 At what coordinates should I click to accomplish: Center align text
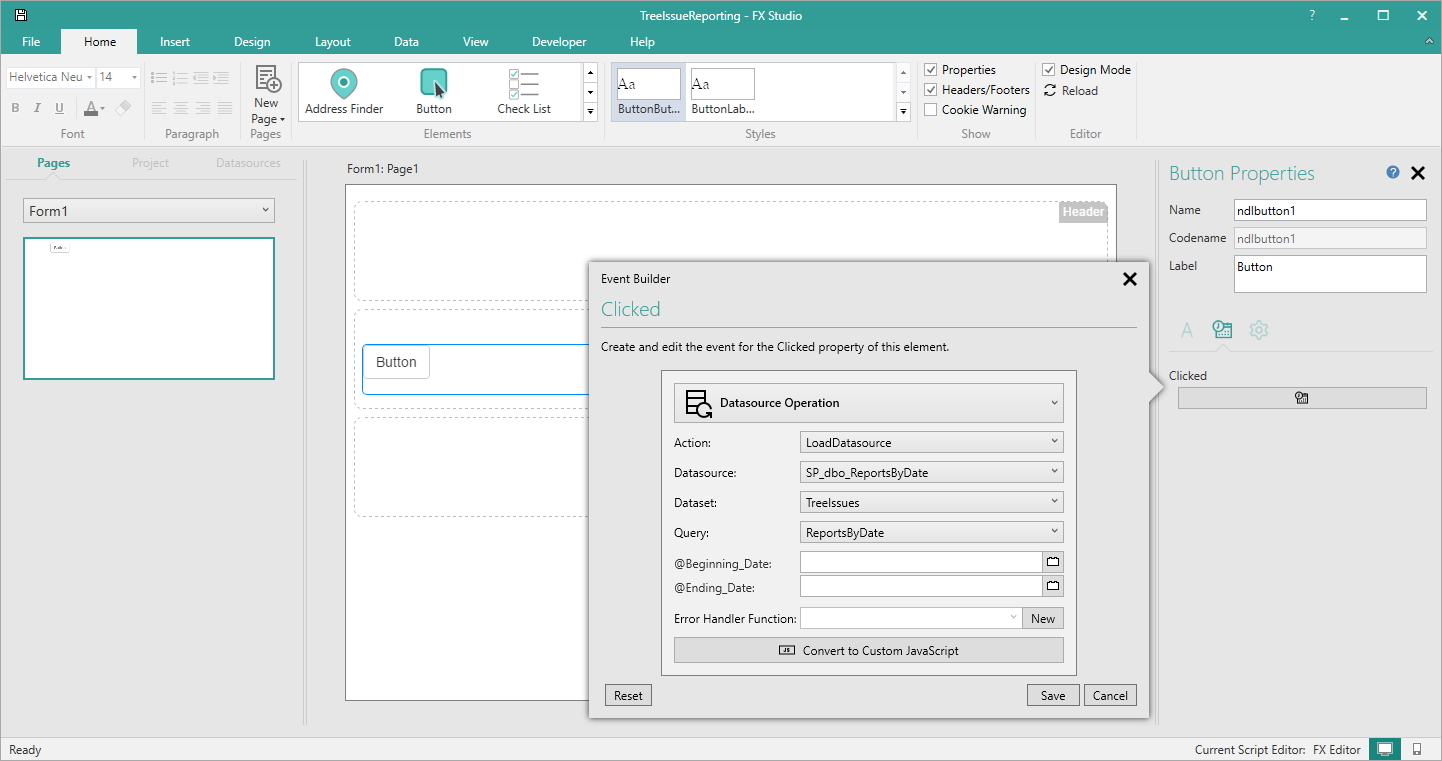pyautogui.click(x=180, y=108)
